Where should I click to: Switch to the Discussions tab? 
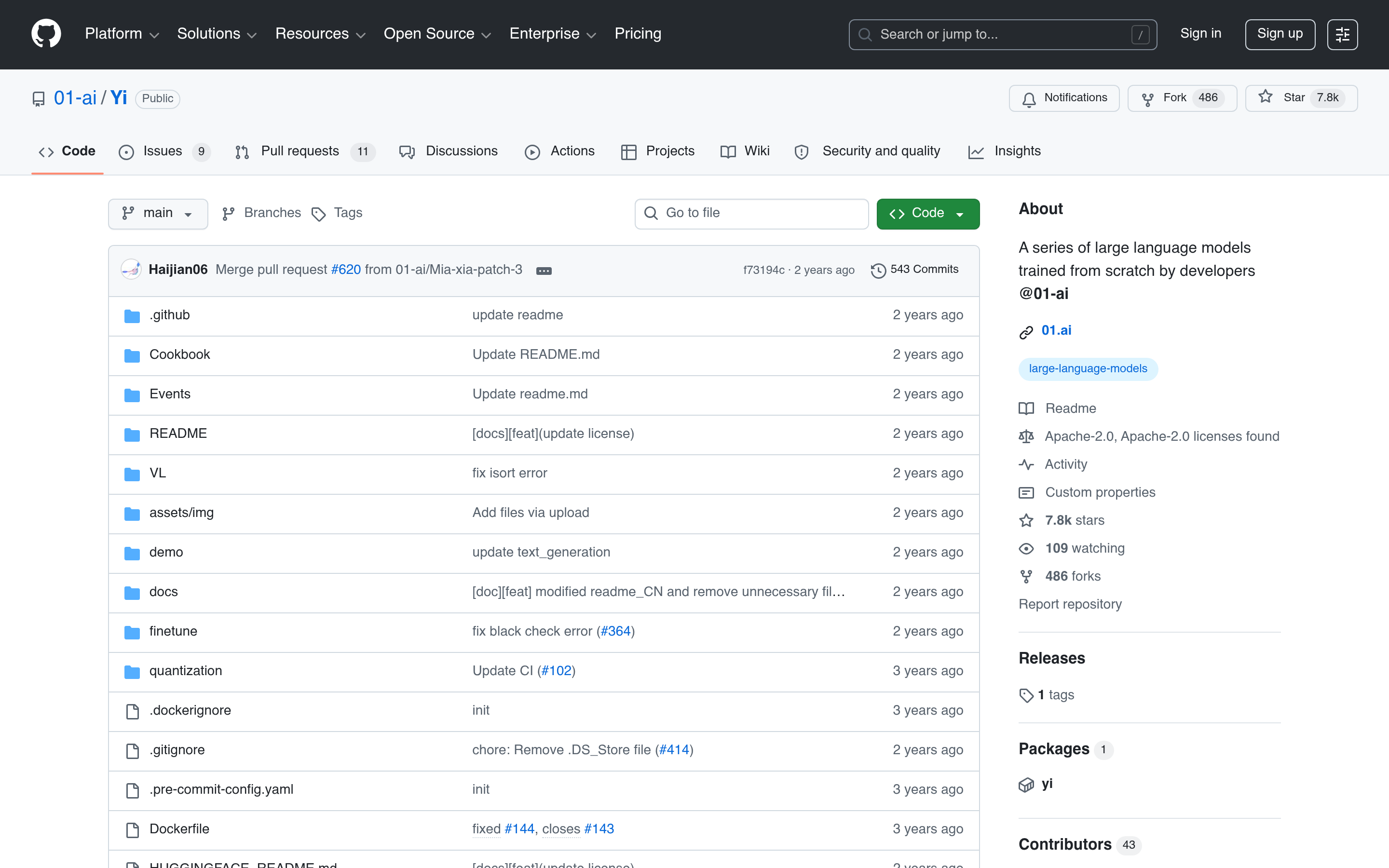[449, 151]
